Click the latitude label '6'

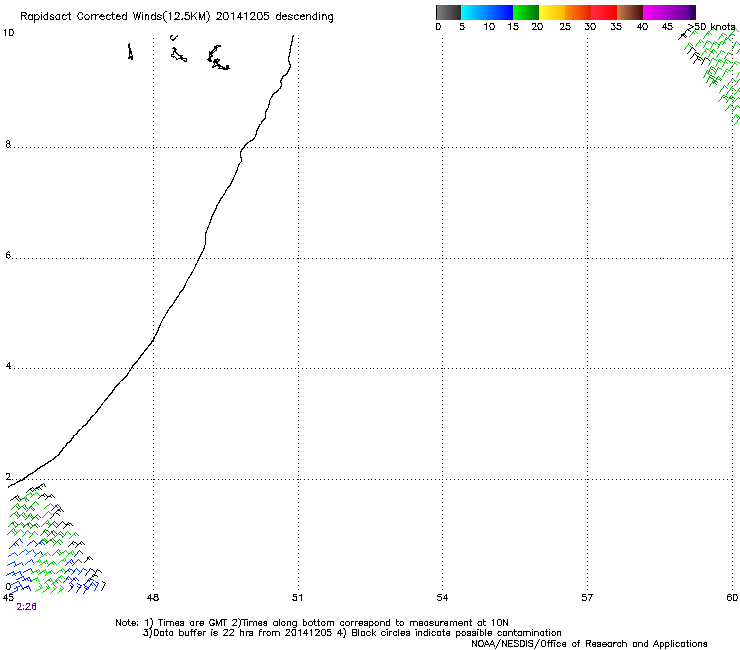pyautogui.click(x=8, y=255)
